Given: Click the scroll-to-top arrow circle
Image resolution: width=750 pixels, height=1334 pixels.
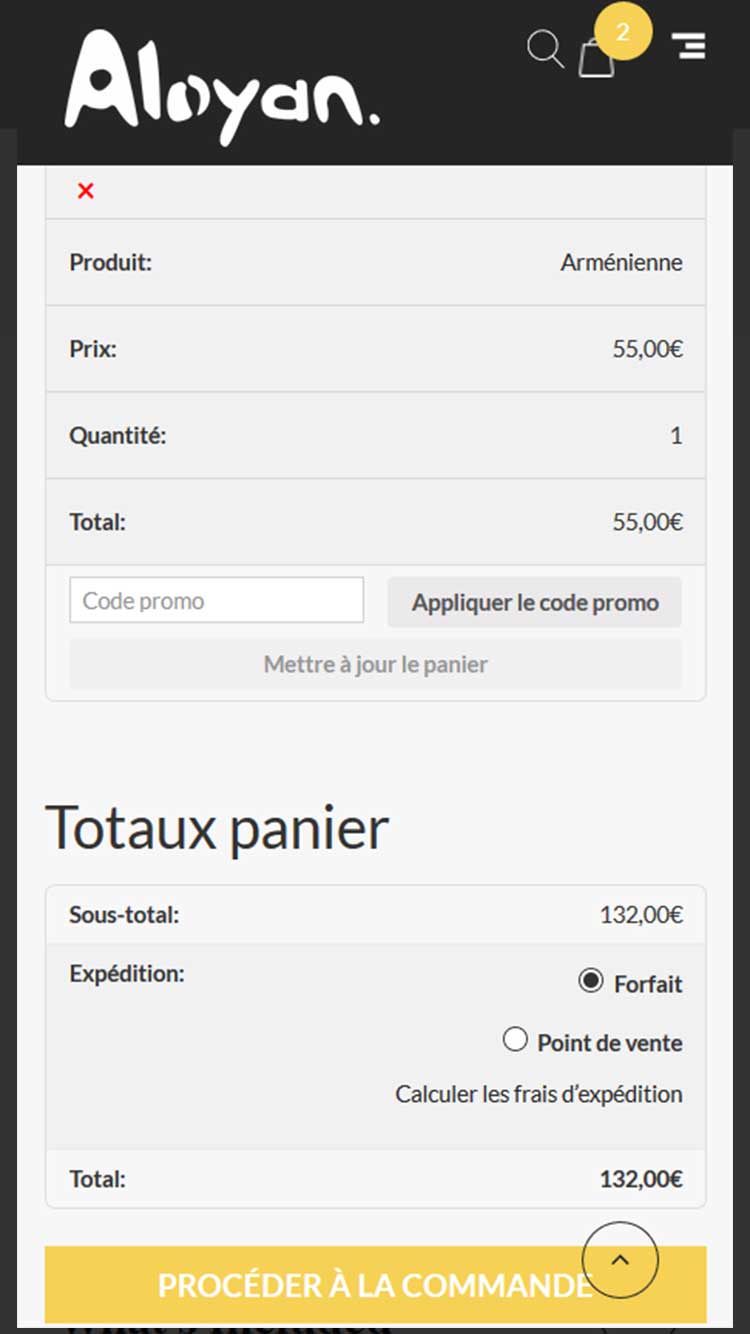Looking at the screenshot, I should coord(620,1260).
